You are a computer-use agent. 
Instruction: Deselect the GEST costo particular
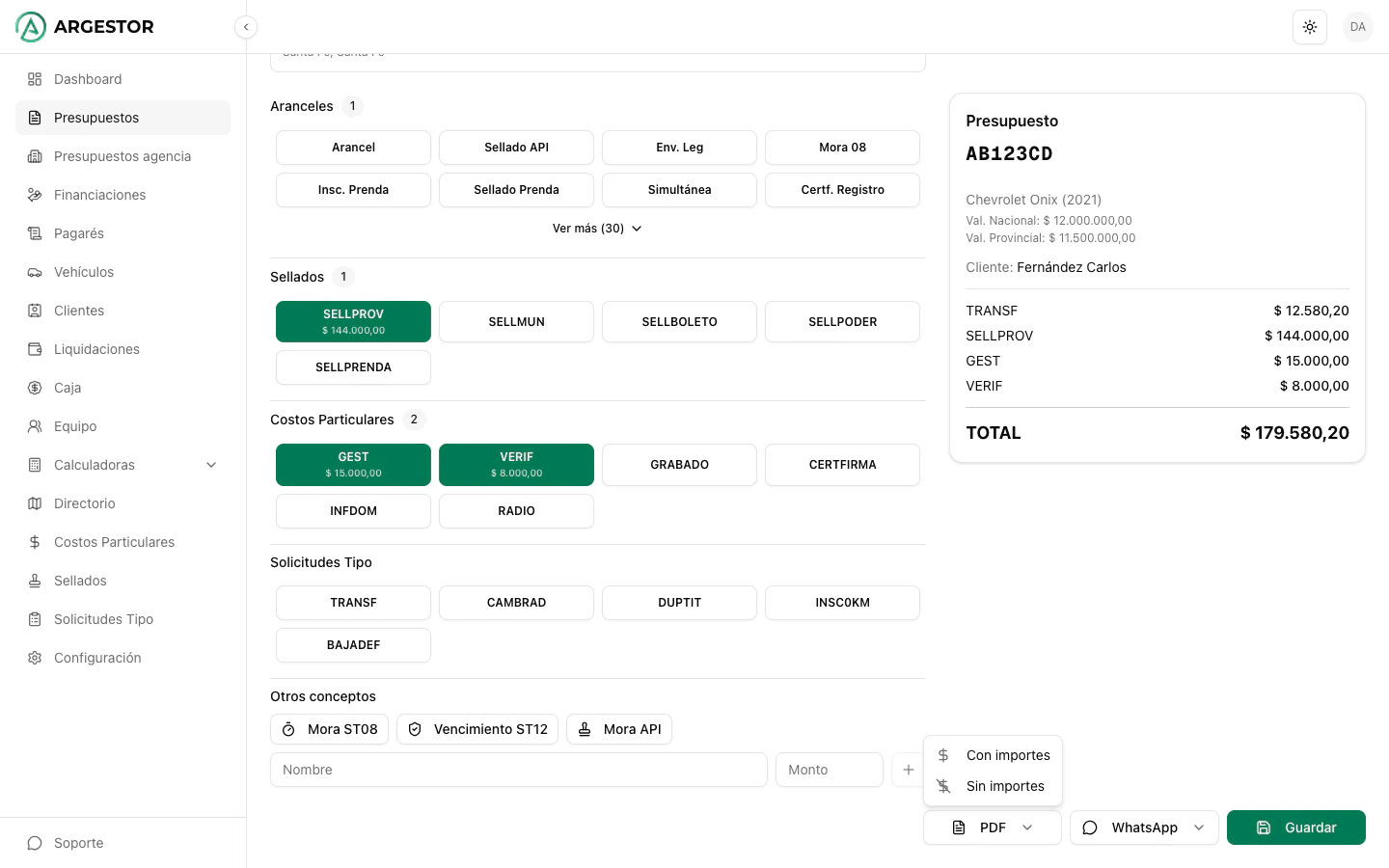click(x=353, y=465)
